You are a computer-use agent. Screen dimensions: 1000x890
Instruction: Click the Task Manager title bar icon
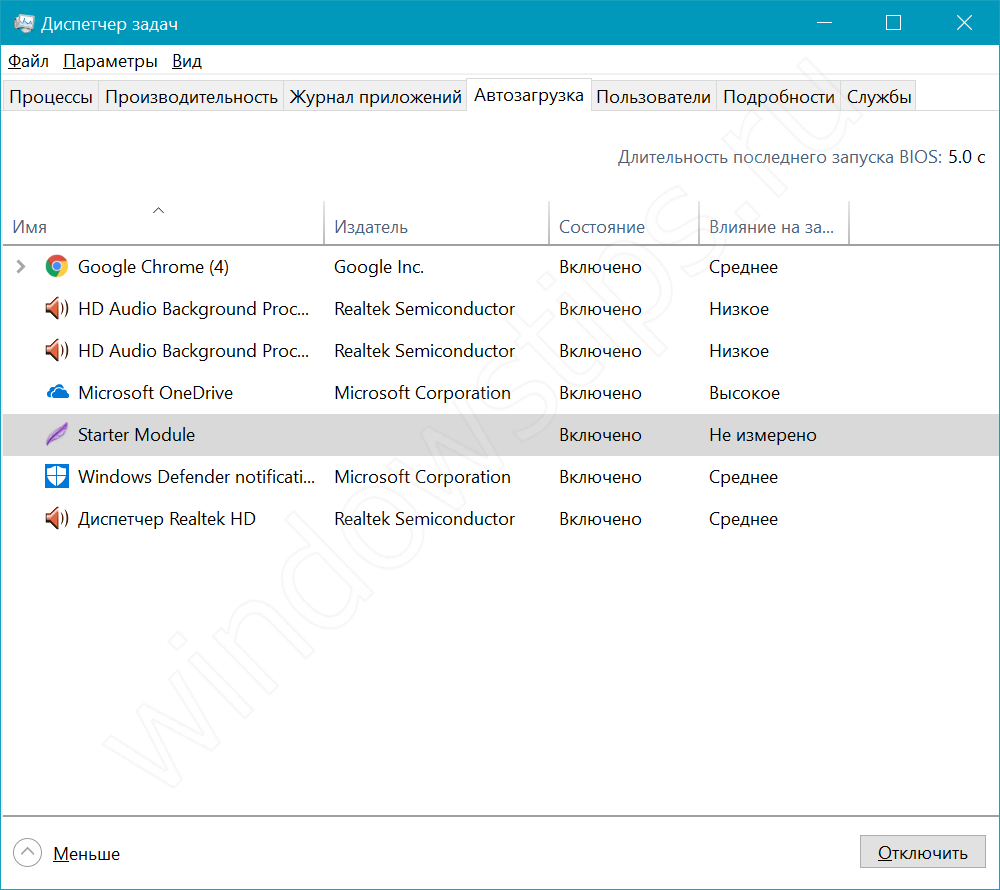[x=23, y=23]
